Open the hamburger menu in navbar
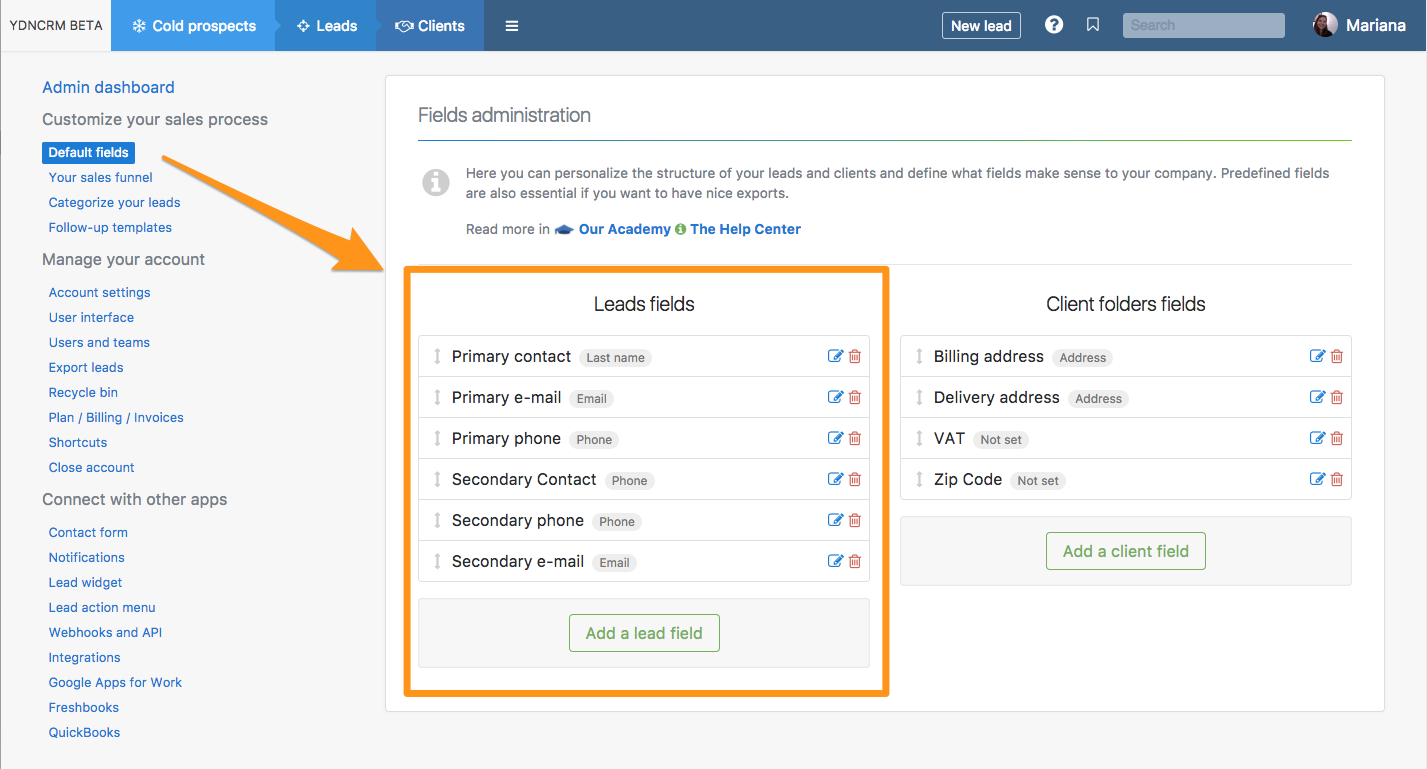Image resolution: width=1427 pixels, height=769 pixels. [x=512, y=26]
